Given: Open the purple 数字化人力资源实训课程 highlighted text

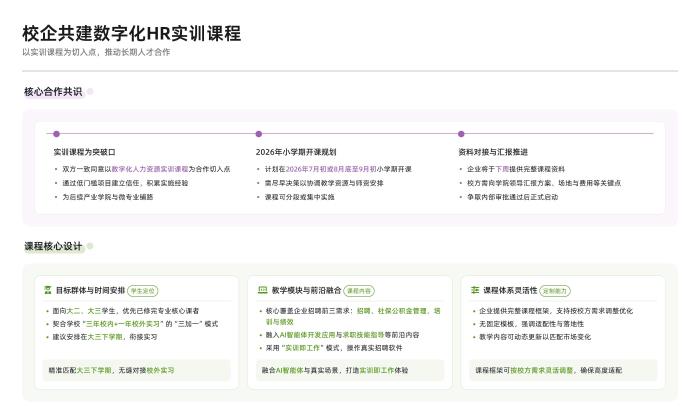Looking at the screenshot, I should [150, 169].
